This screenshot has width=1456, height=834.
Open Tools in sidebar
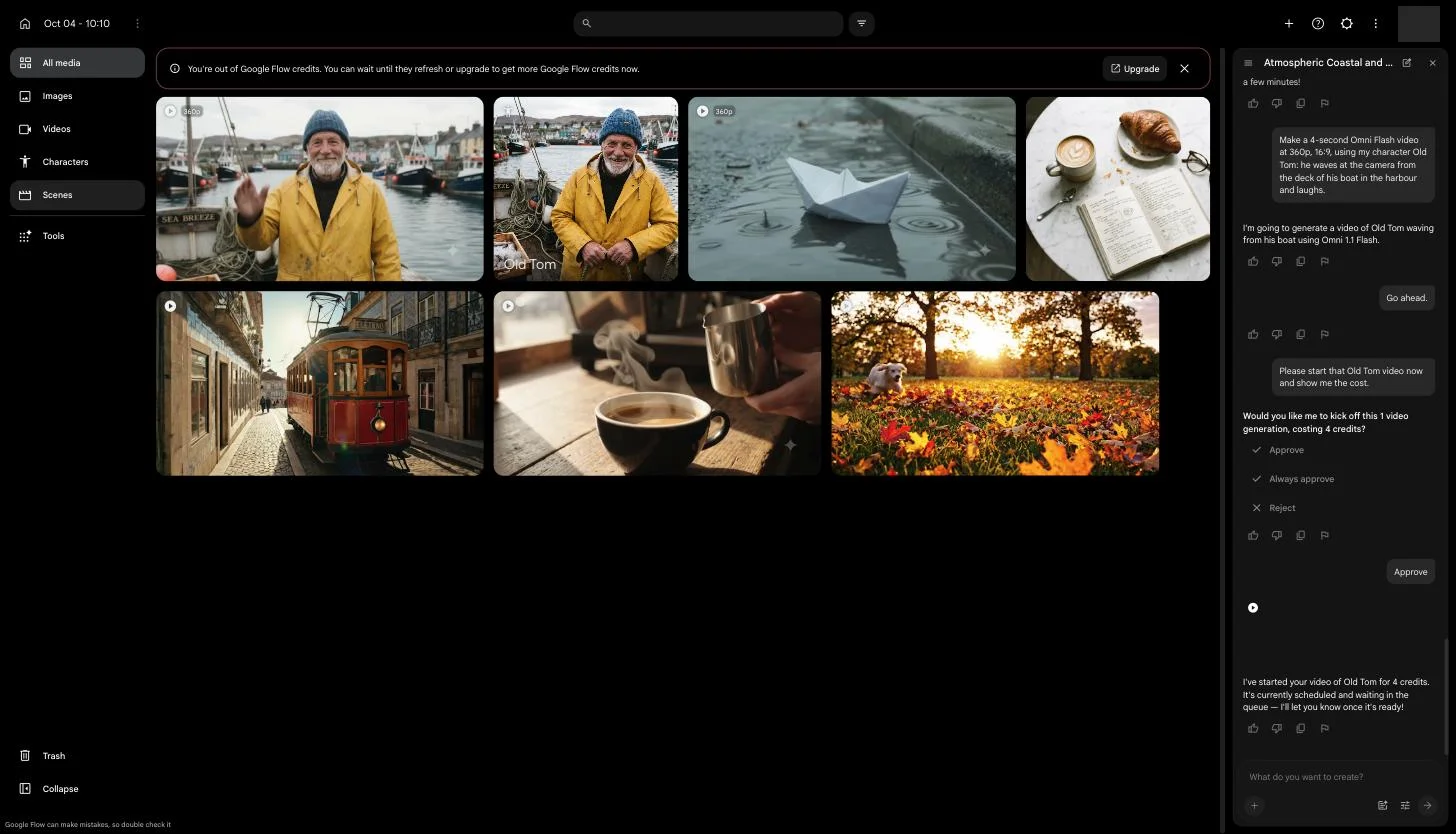(x=77, y=236)
